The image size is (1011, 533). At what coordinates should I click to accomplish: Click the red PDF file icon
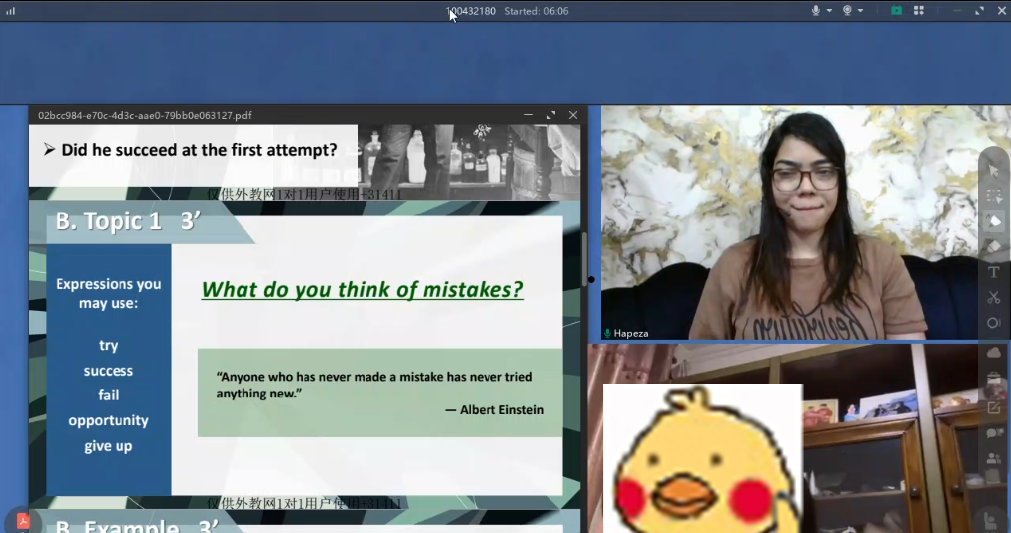(23, 521)
